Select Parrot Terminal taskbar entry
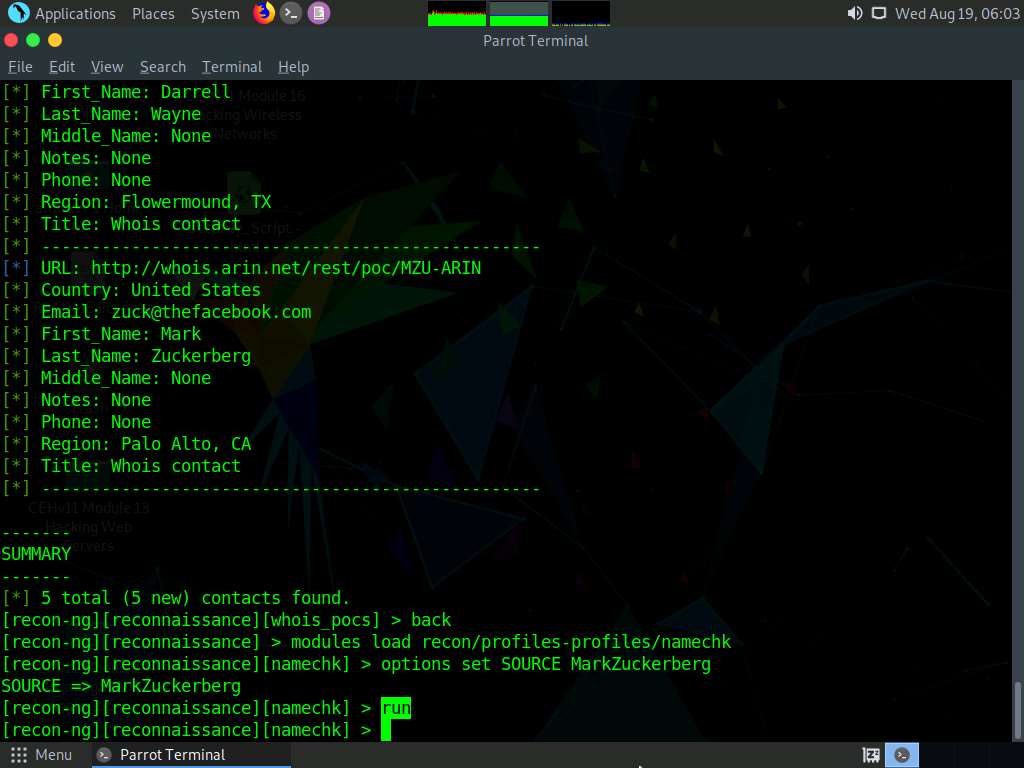1024x768 pixels. 189,755
